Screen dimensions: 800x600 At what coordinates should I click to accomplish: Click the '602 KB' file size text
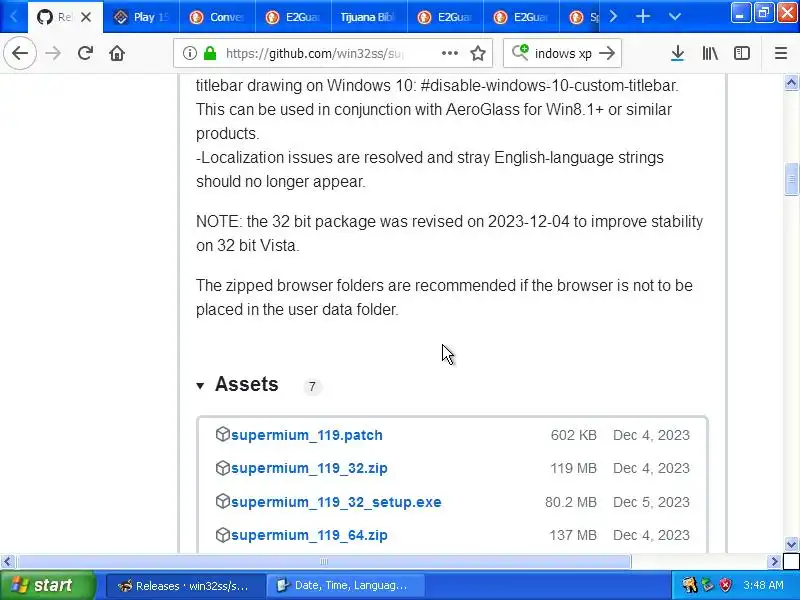573,435
